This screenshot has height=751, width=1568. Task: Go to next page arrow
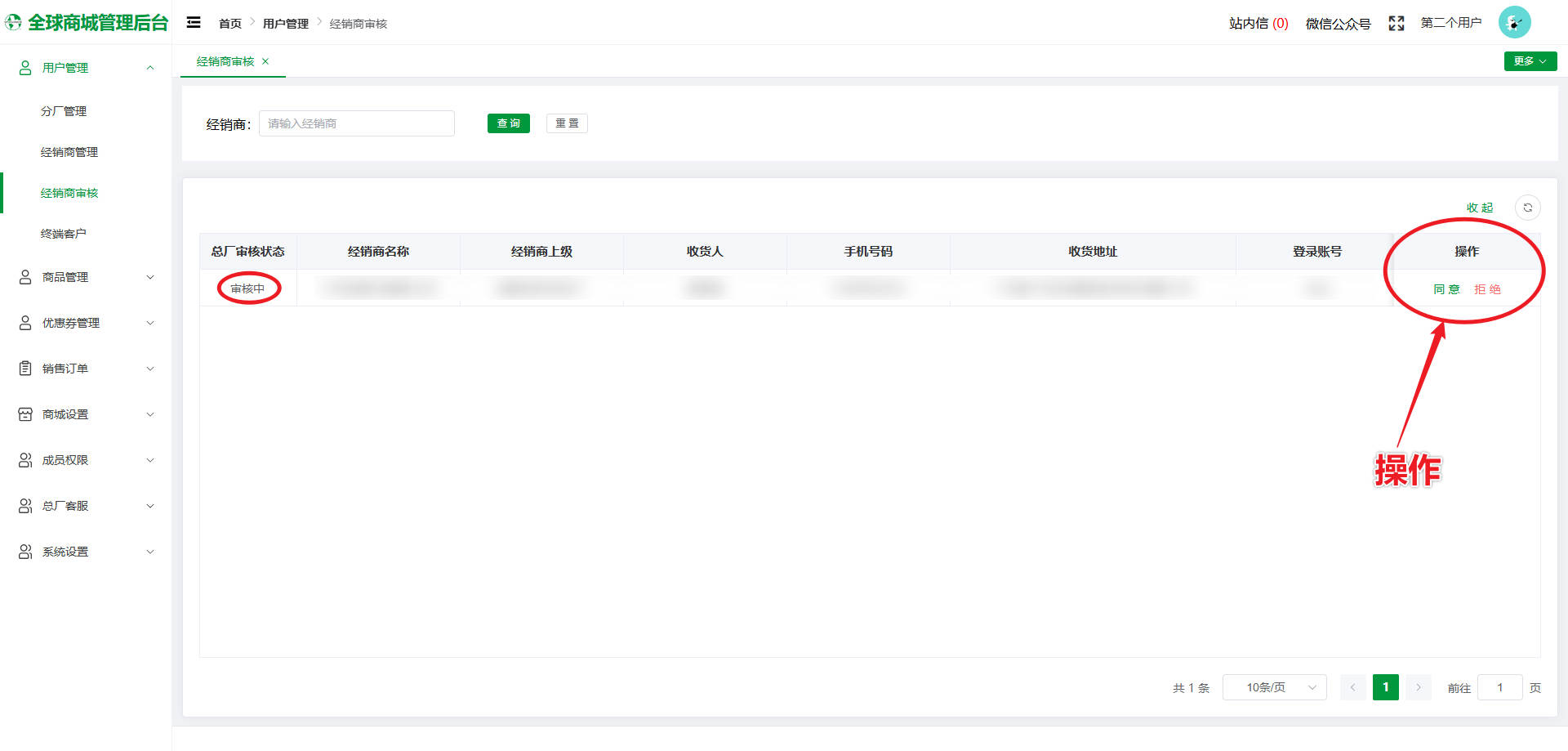point(1419,687)
